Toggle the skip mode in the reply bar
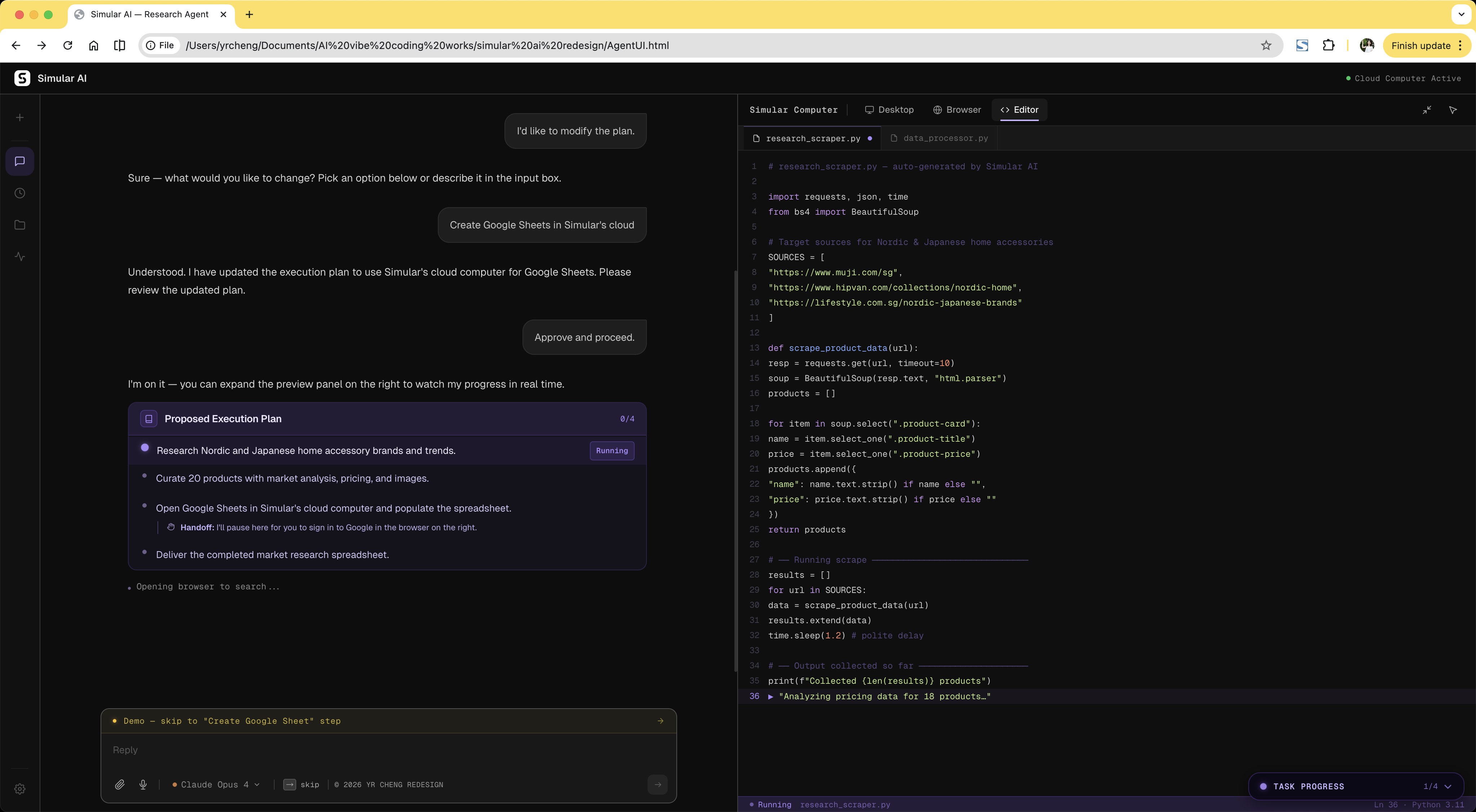Viewport: 1476px width, 812px height. click(x=301, y=785)
